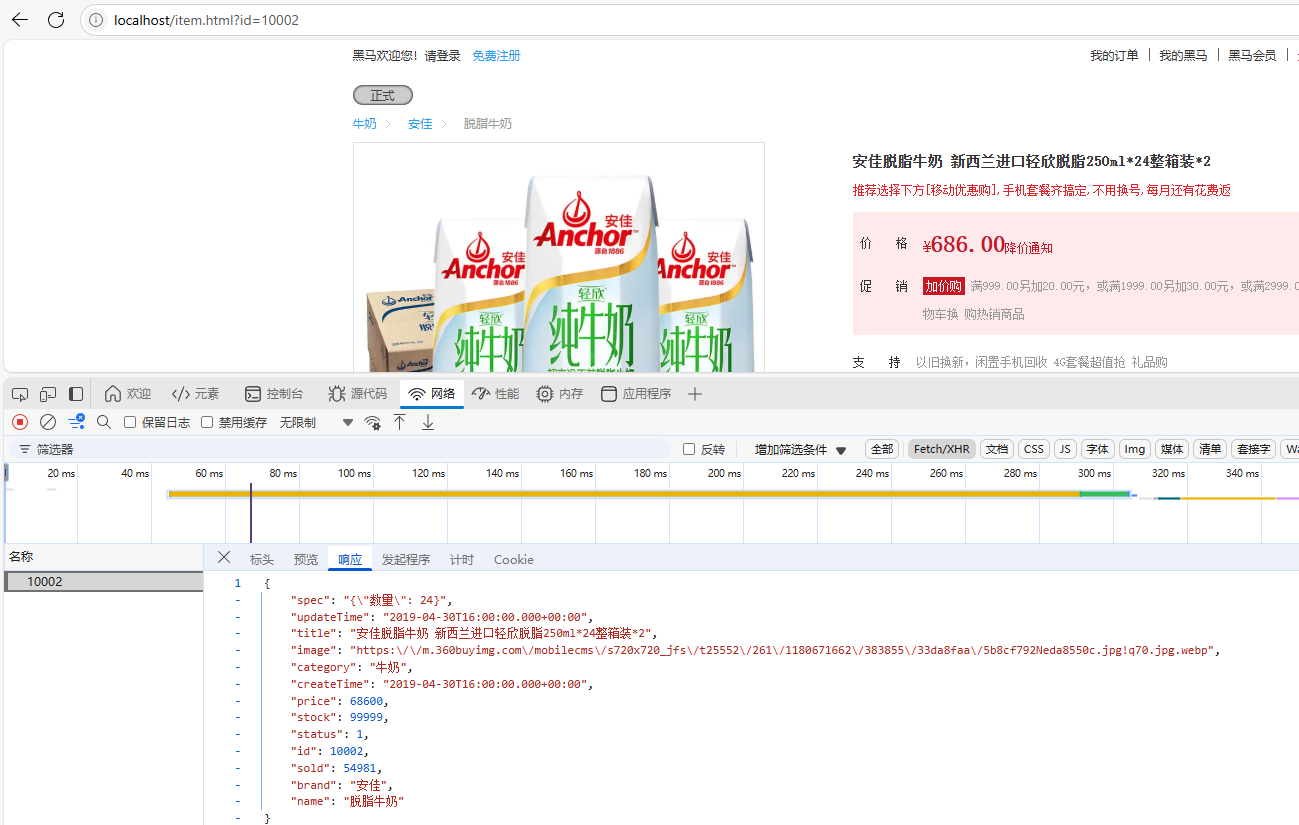The height and width of the screenshot is (825, 1299).
Task: Click the 请登录 link
Action: (x=442, y=56)
